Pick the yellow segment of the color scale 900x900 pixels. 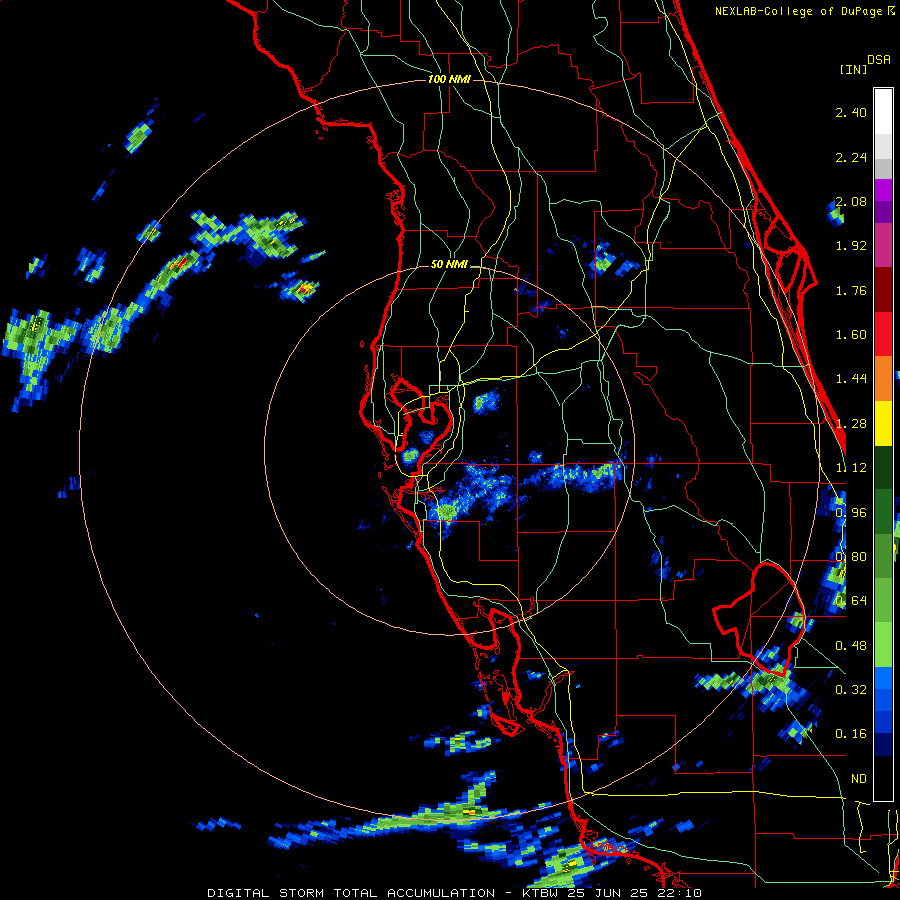pos(883,423)
